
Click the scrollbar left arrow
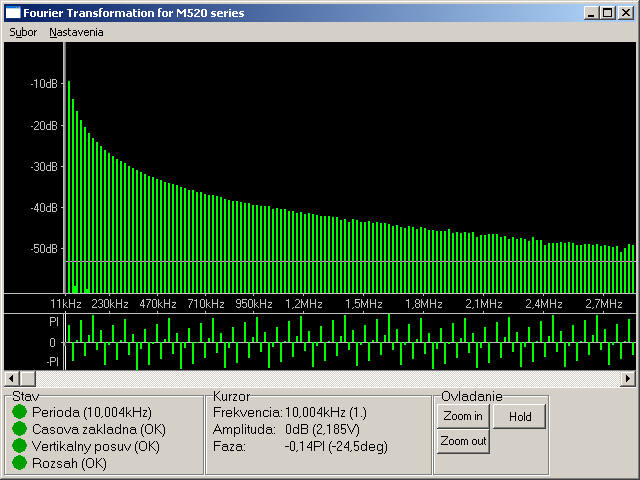pos(11,379)
